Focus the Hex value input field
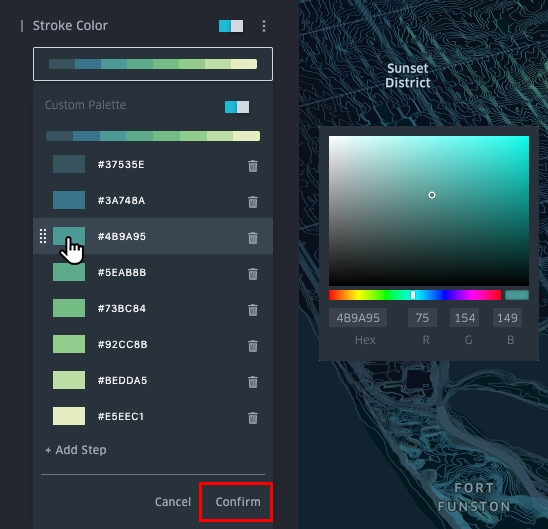548x529 pixels. point(358,318)
